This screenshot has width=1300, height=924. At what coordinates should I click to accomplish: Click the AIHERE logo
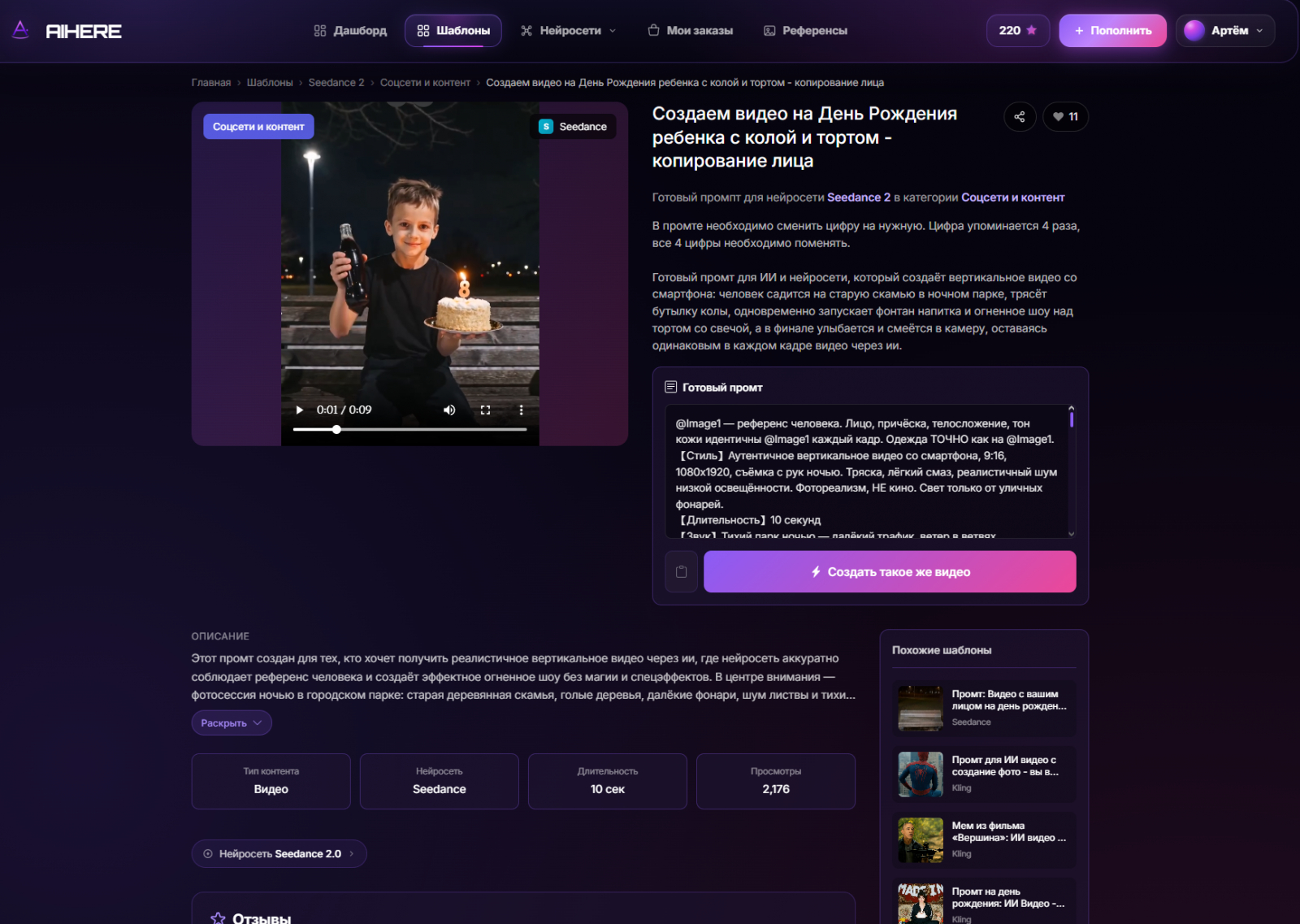coord(67,31)
